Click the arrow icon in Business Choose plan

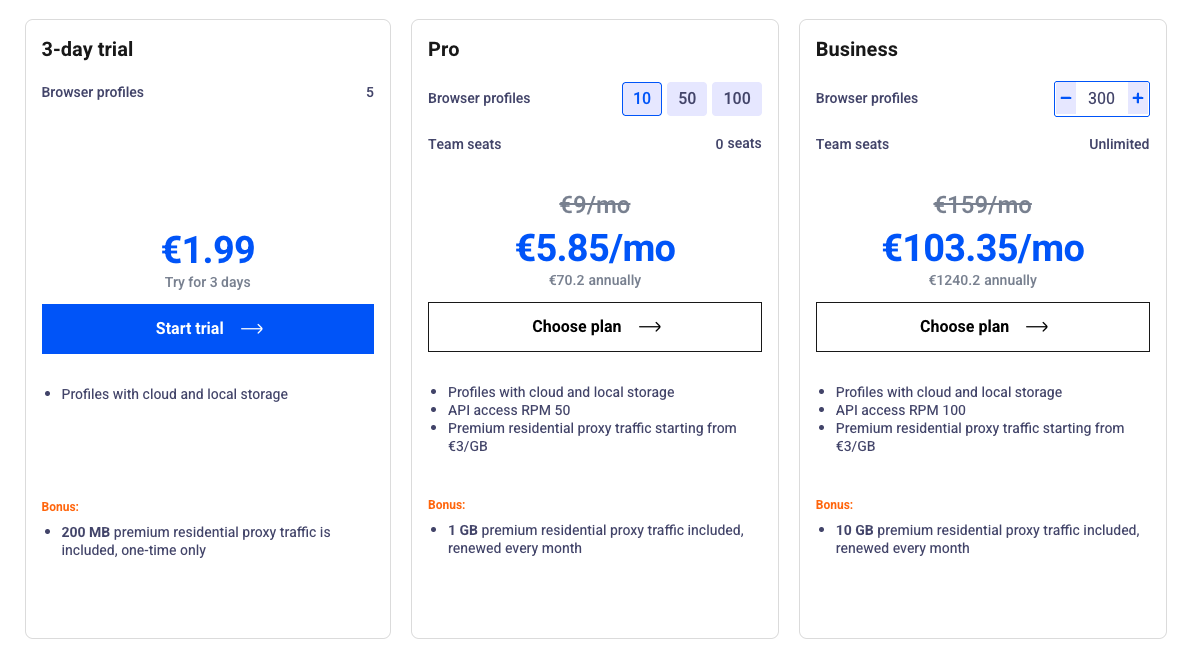(x=1037, y=327)
